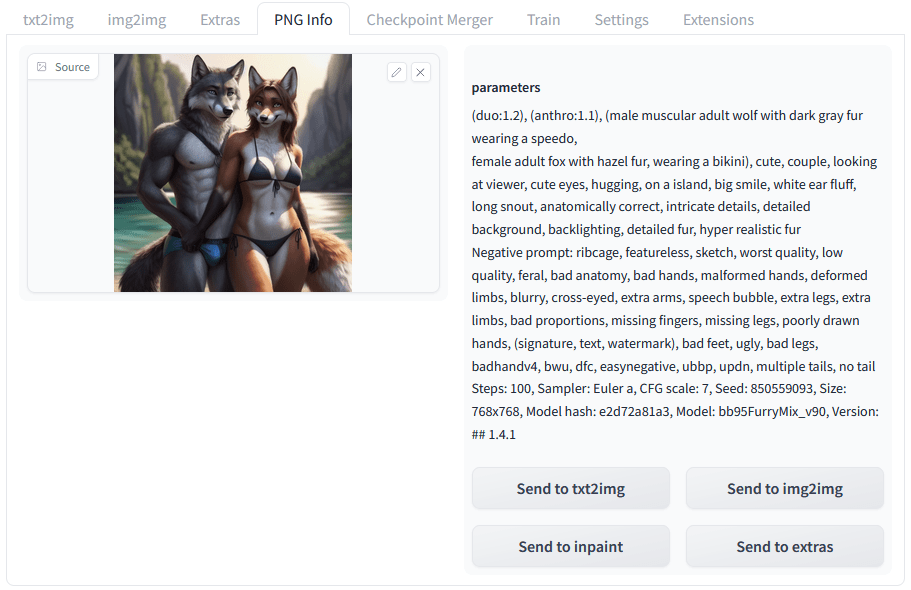Image resolution: width=911 pixels, height=590 pixels.
Task: Remove the loaded source image
Action: point(421,72)
